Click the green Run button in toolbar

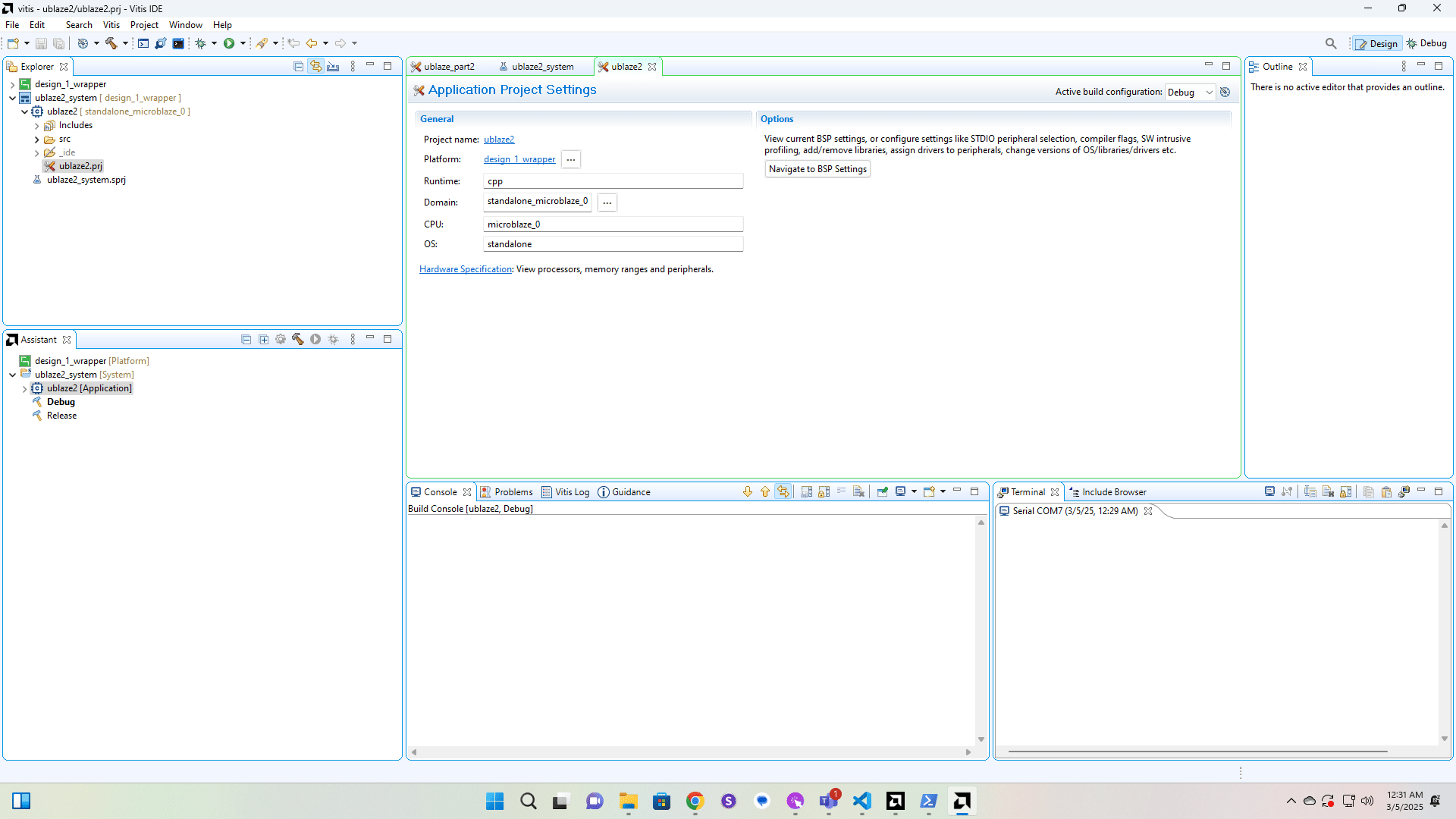coord(228,43)
